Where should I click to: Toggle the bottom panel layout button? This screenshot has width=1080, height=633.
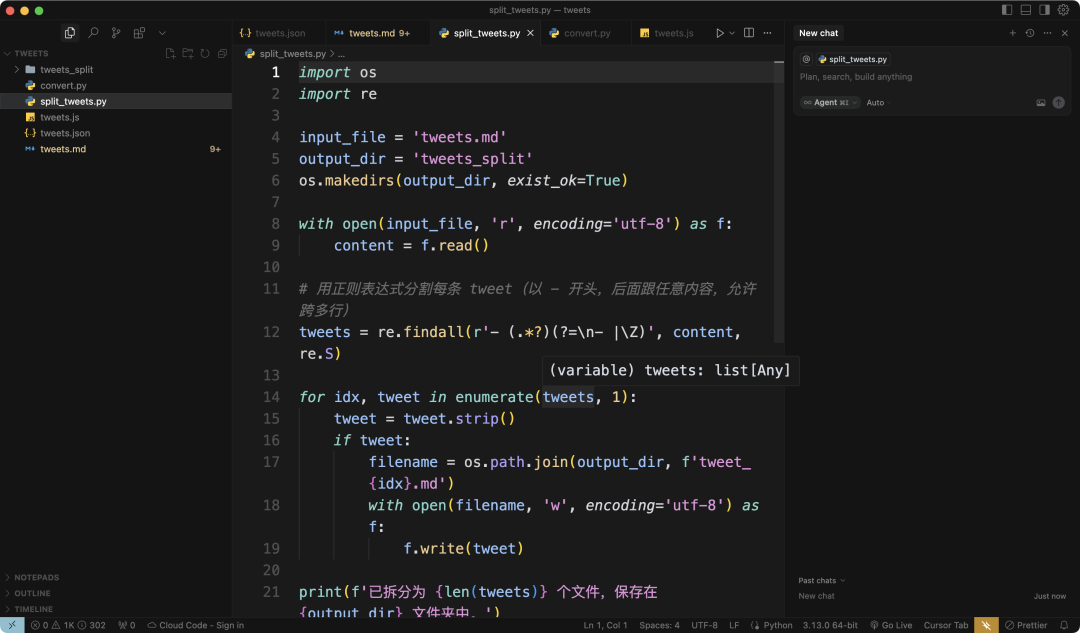(1026, 10)
